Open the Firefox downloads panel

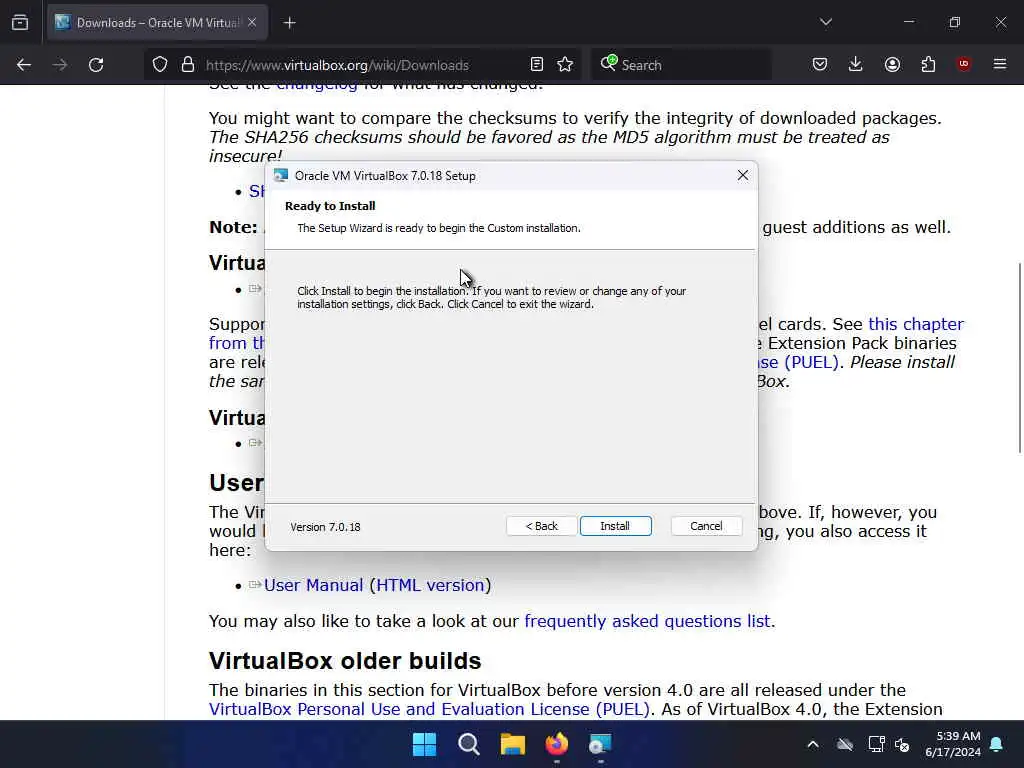(x=856, y=64)
